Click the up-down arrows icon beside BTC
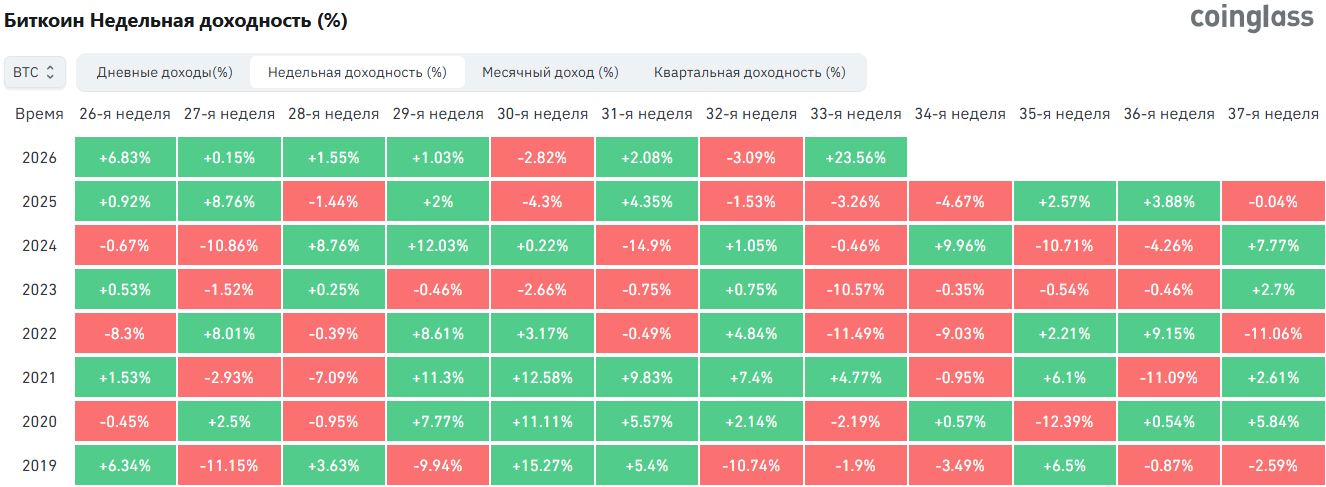This screenshot has width=1326, height=487. [50, 72]
